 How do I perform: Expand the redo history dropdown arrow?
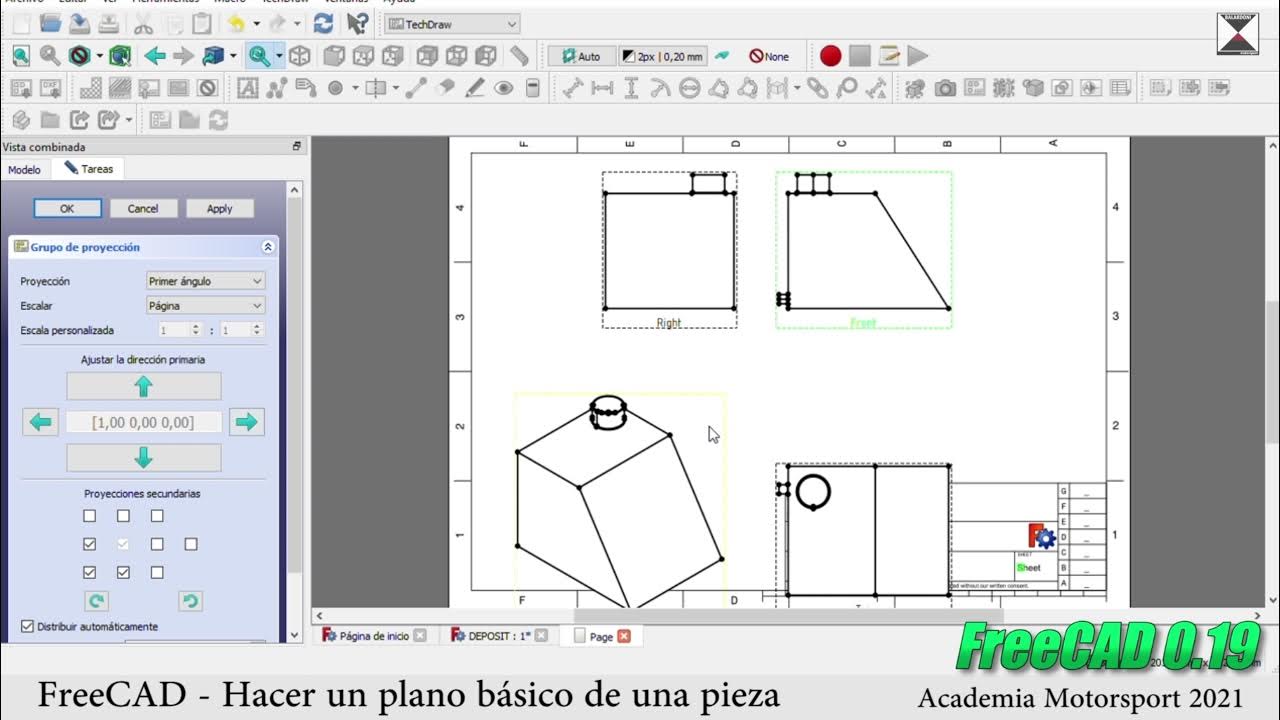tap(297, 23)
